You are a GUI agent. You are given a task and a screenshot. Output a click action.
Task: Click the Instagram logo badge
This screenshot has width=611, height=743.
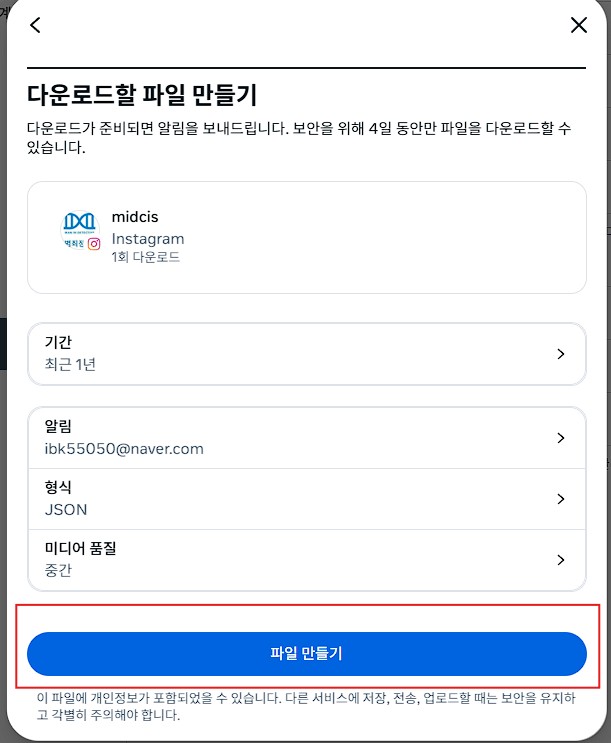point(94,244)
